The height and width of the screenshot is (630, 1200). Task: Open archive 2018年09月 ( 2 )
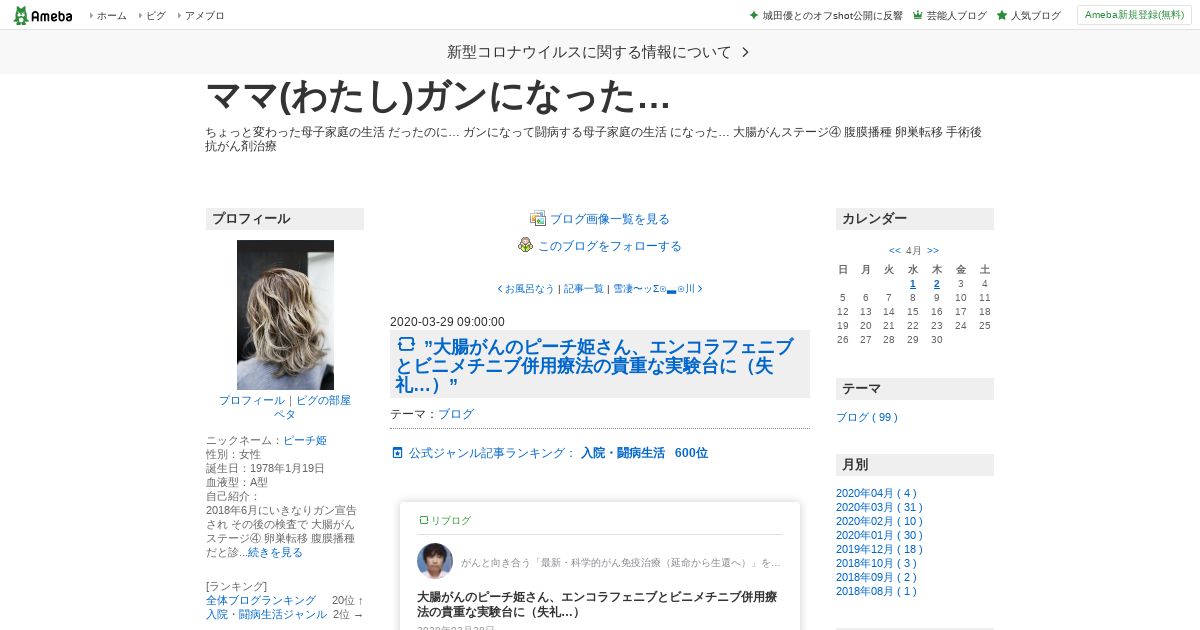876,577
